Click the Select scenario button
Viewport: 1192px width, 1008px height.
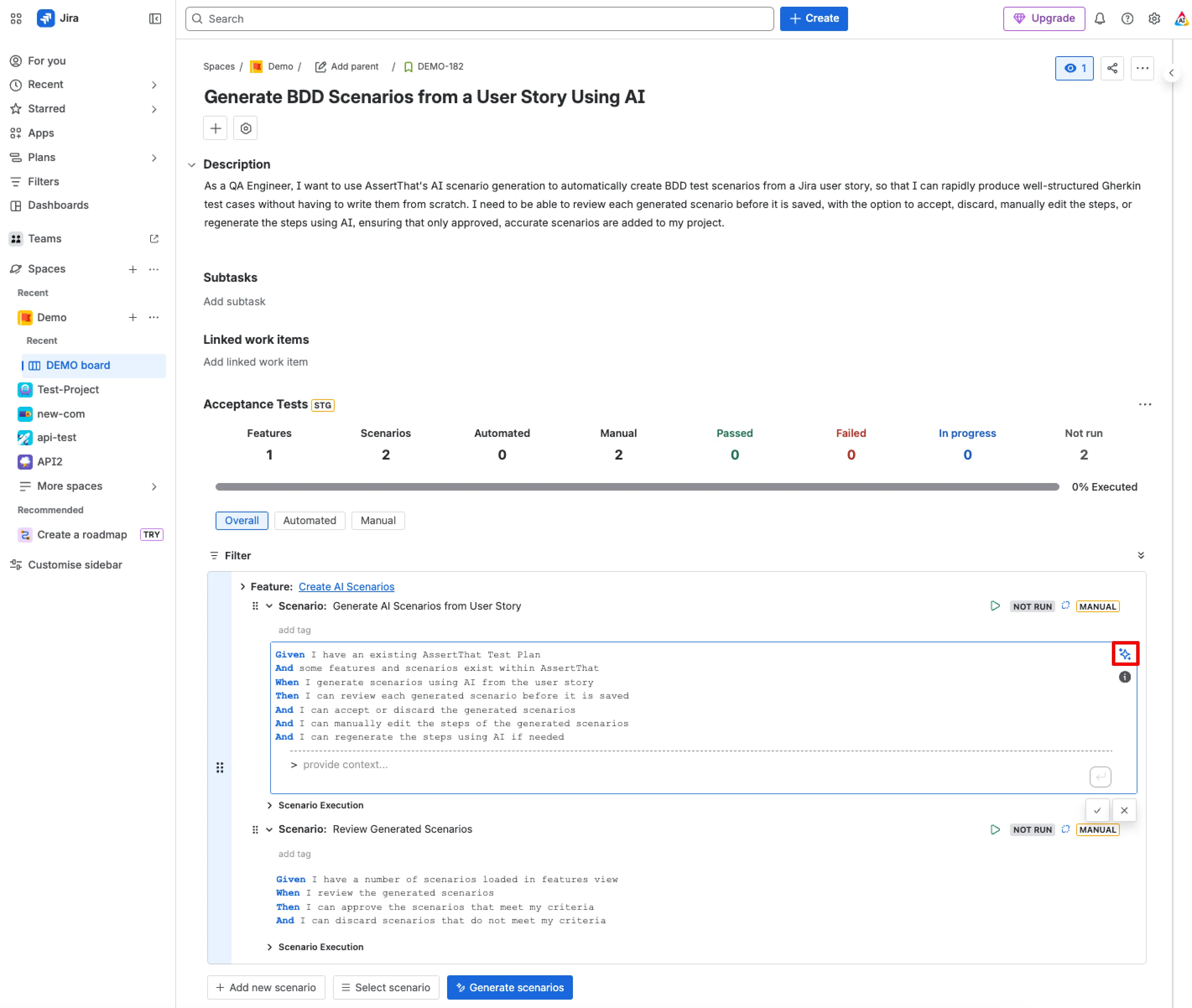point(386,987)
